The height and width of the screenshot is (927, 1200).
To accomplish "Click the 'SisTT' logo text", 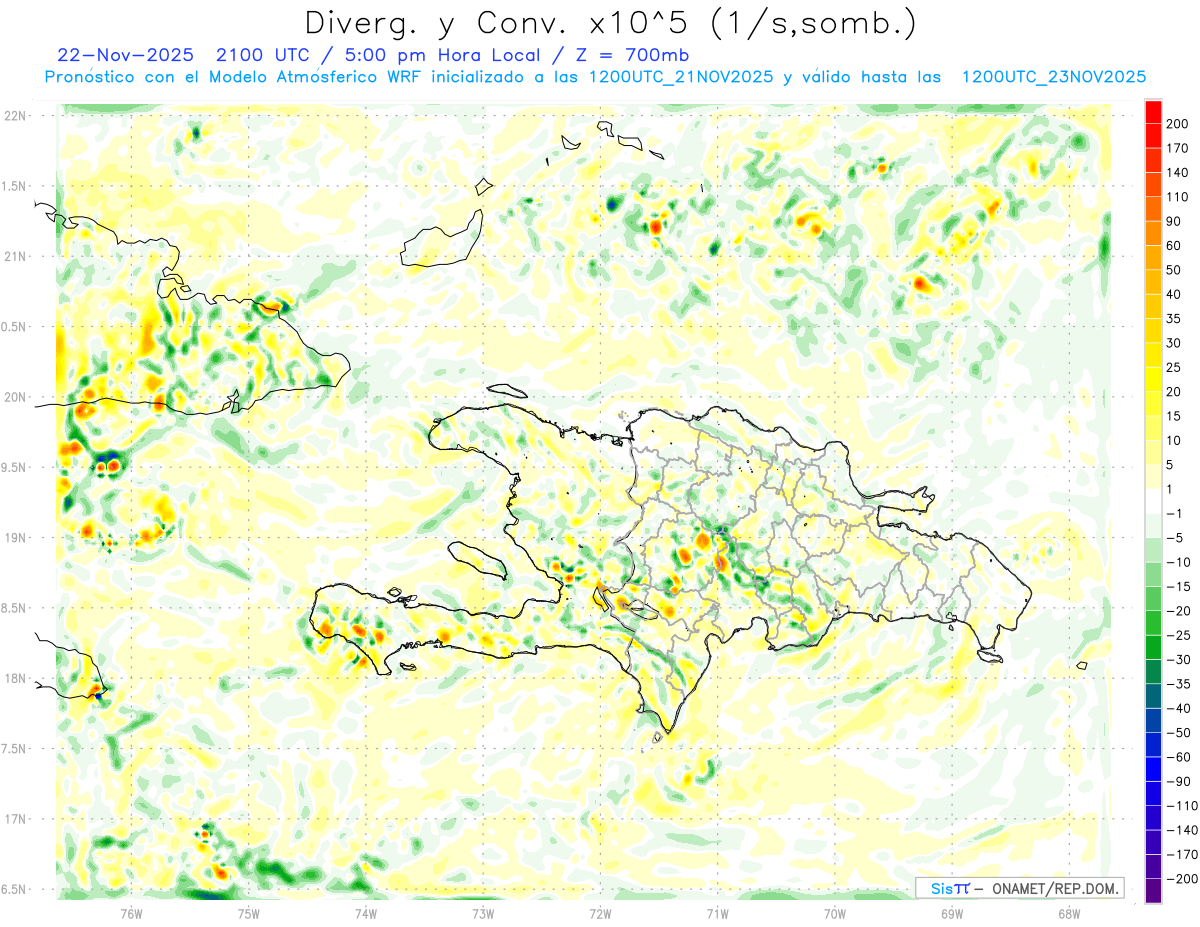I will 950,888.
